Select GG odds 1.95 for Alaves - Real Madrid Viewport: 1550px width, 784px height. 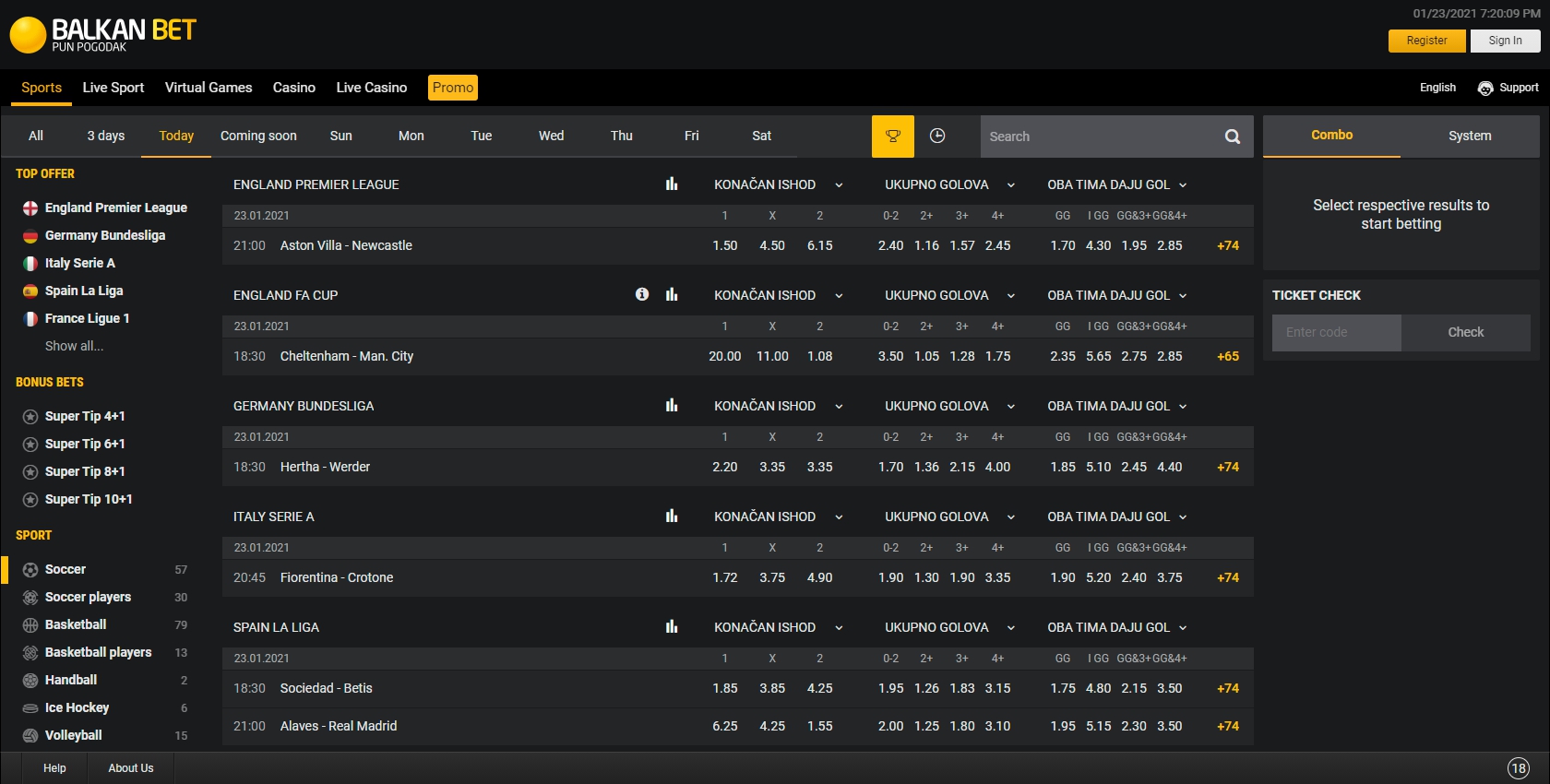tap(1063, 726)
